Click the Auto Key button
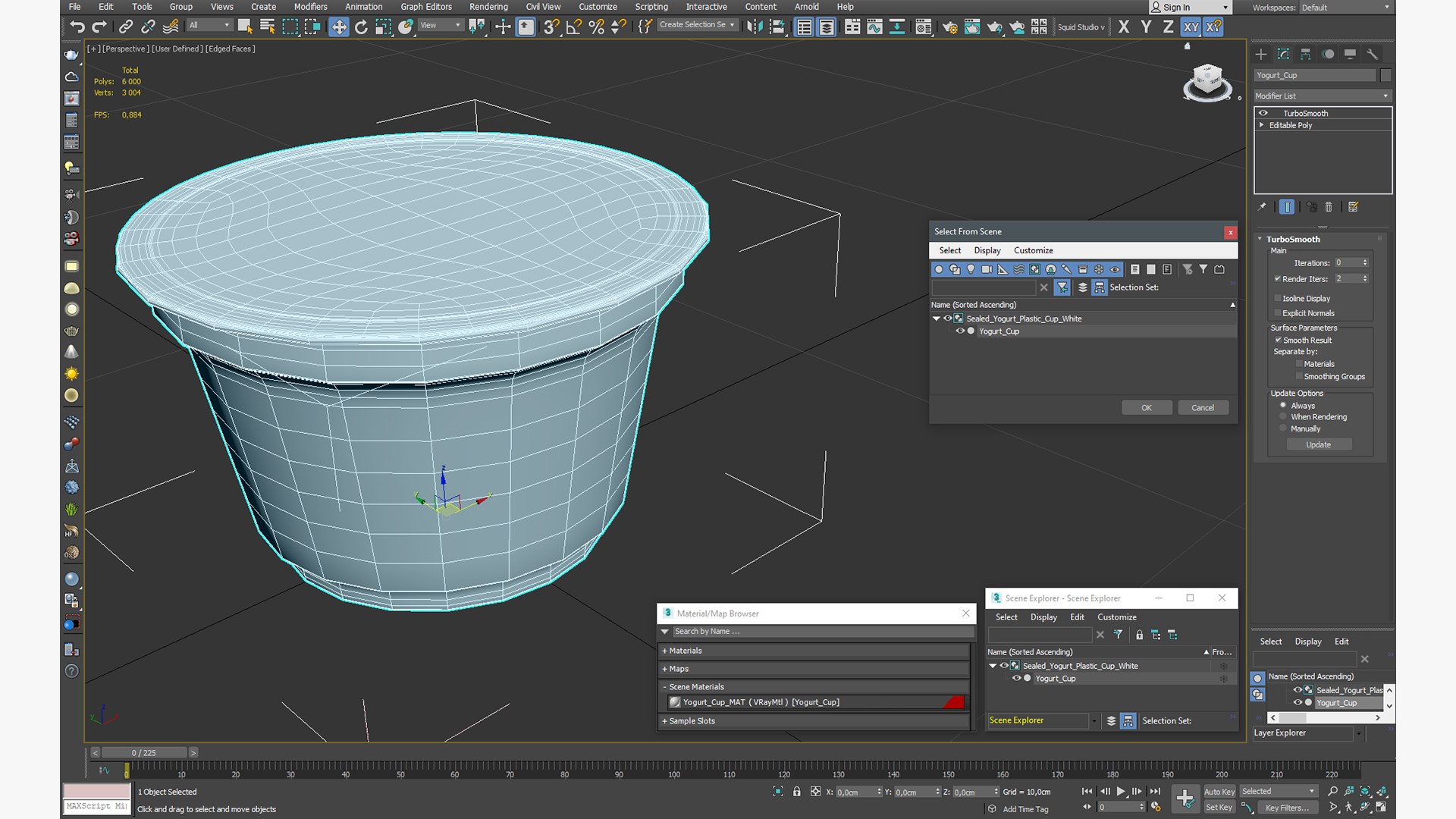Screen dimensions: 1456x819 pos(1219,792)
